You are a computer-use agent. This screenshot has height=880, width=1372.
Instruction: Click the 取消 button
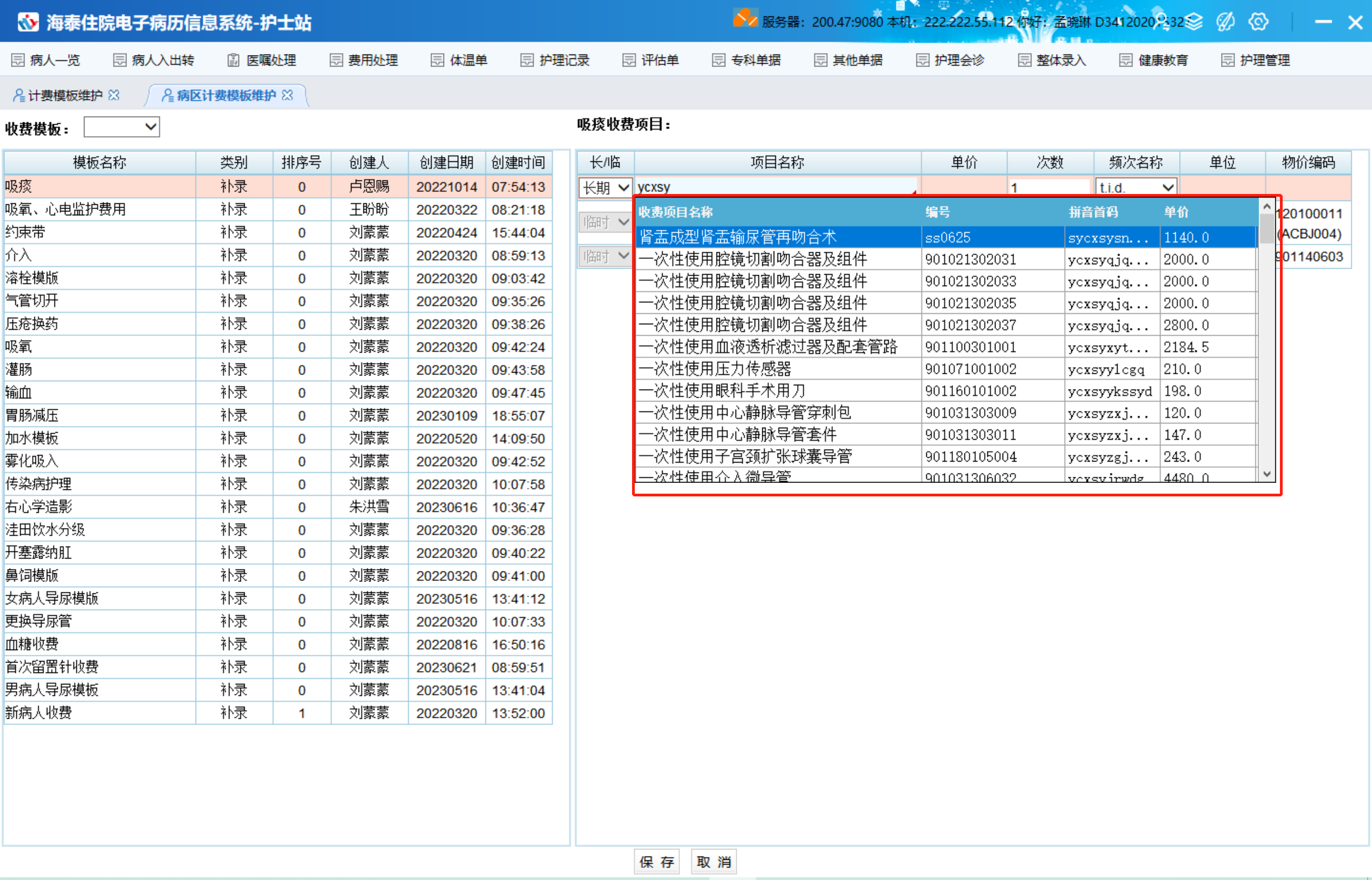(x=714, y=861)
